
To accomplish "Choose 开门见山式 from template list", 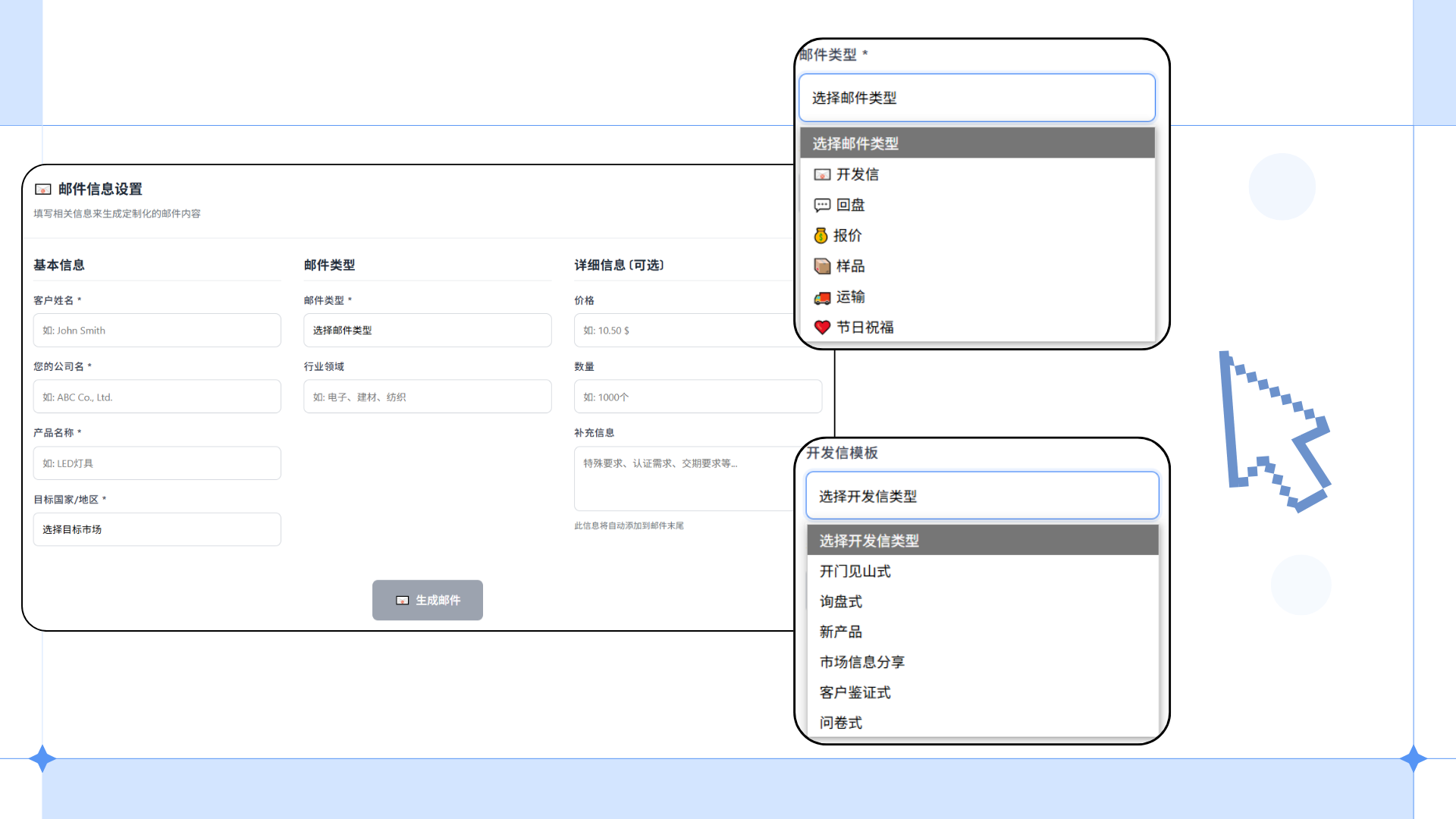I will (x=855, y=571).
